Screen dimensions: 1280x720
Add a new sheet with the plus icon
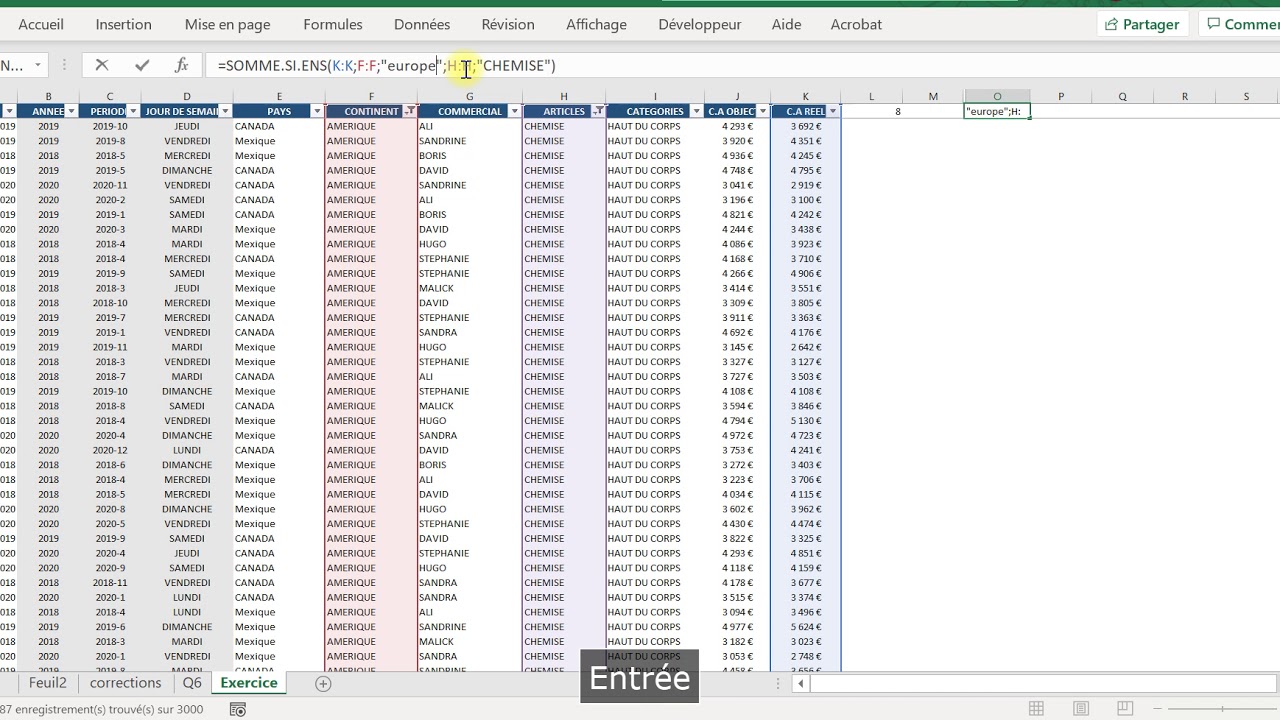323,683
